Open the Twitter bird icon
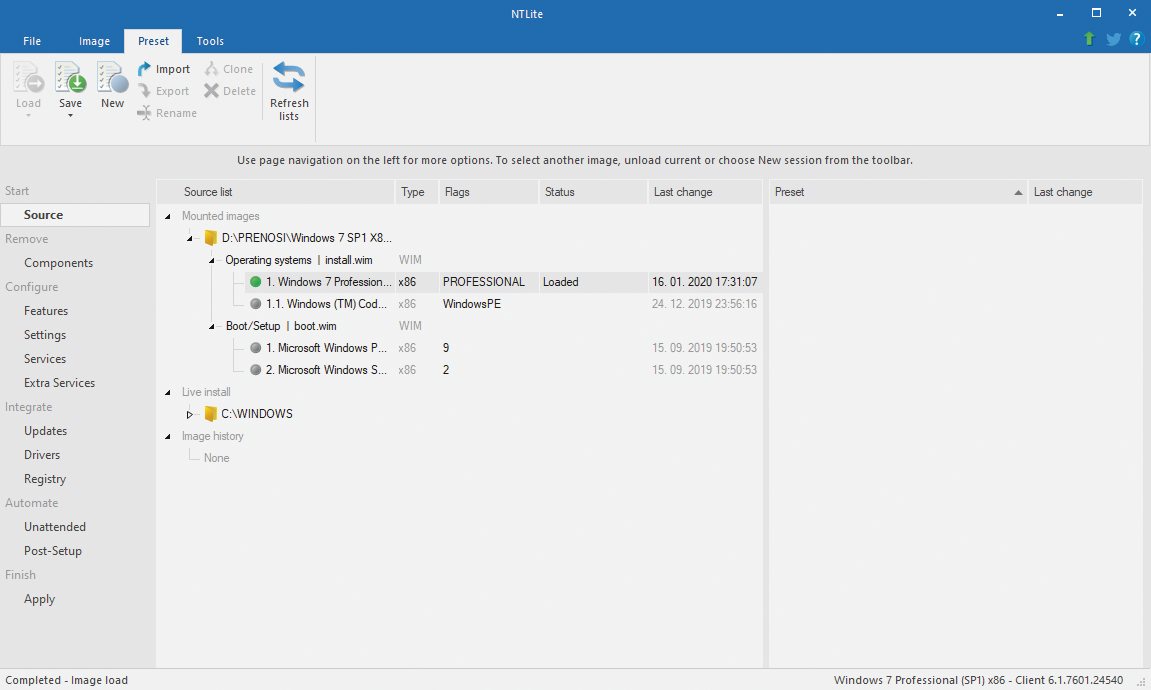This screenshot has width=1151, height=690. click(1114, 39)
